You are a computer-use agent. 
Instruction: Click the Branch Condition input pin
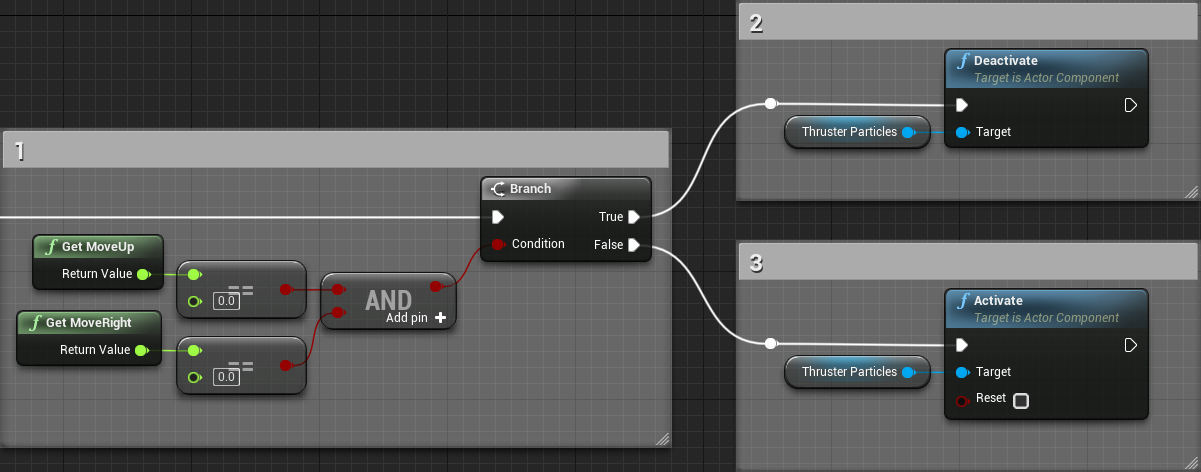(498, 245)
